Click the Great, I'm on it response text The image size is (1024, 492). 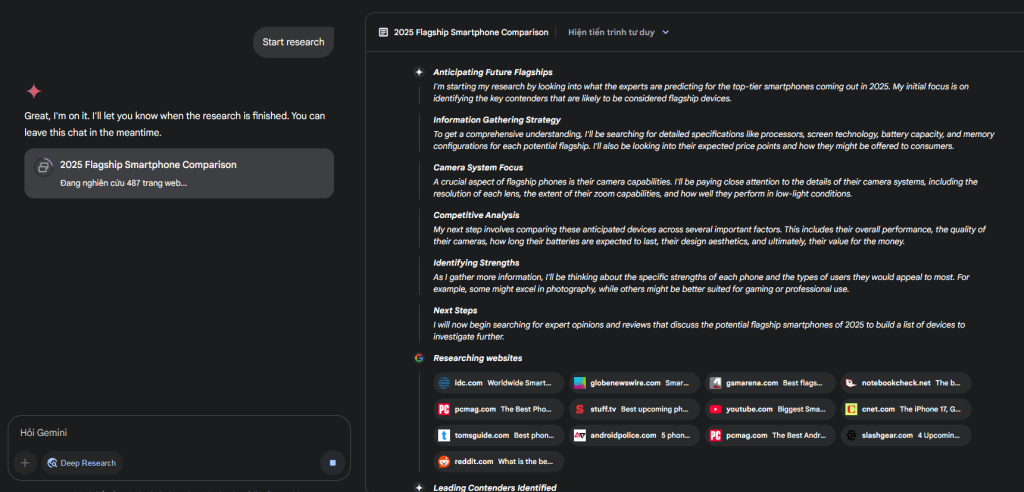pos(175,124)
